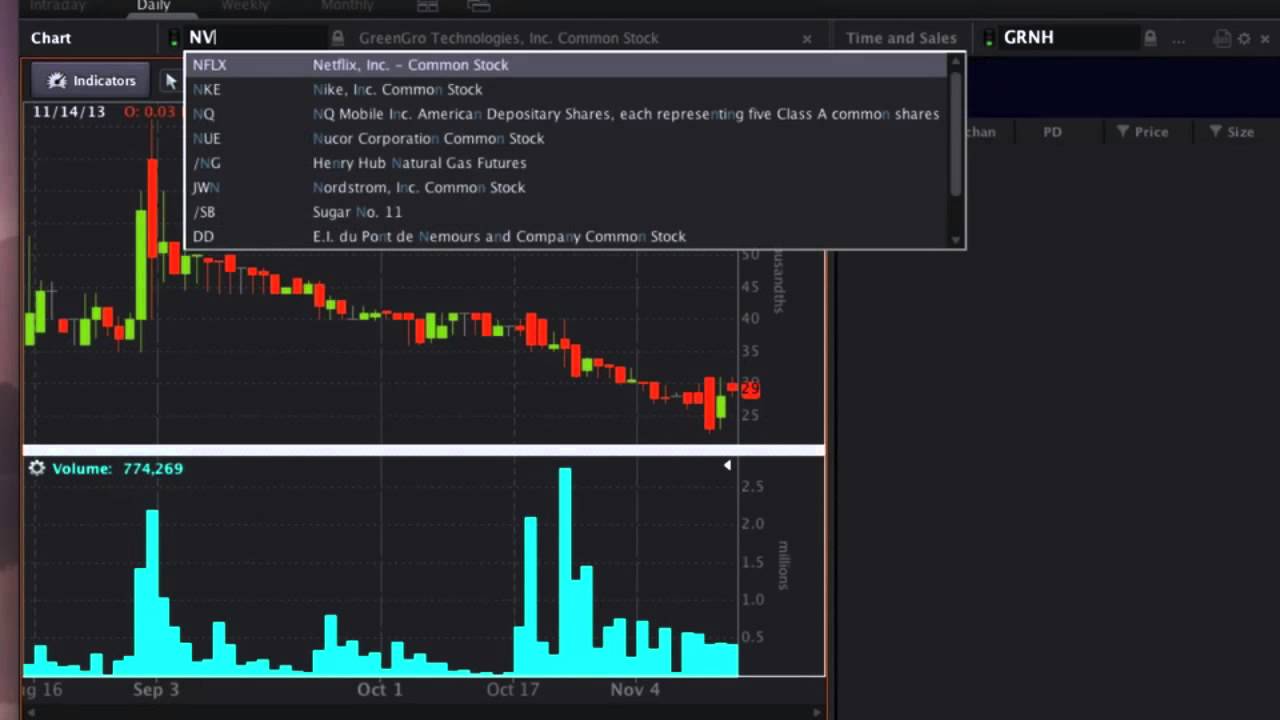Screen dimensions: 1280x720
Task: Click the Chart panel title
Action: point(51,38)
